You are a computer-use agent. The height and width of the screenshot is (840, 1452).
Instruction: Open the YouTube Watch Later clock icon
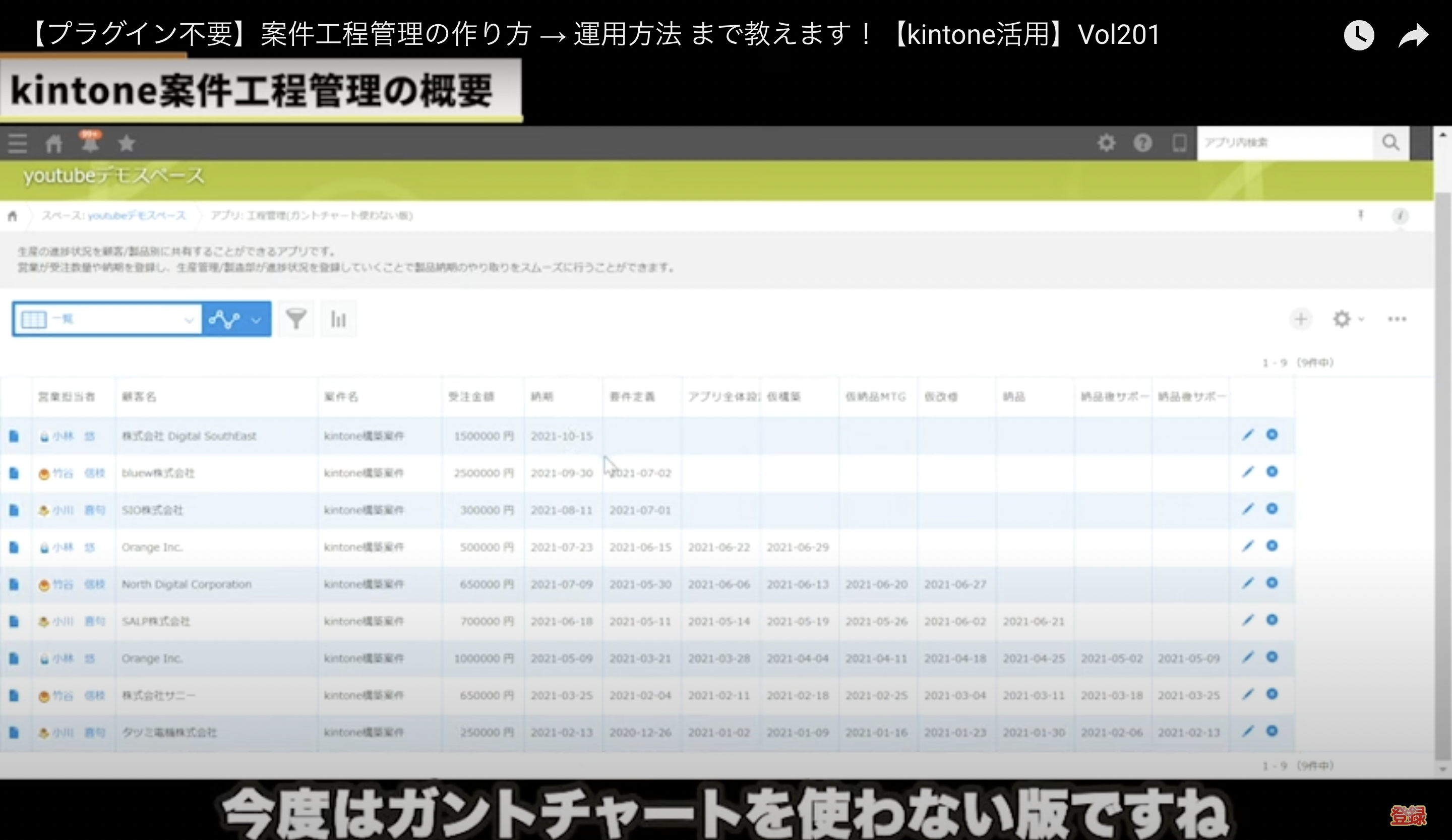(1359, 36)
